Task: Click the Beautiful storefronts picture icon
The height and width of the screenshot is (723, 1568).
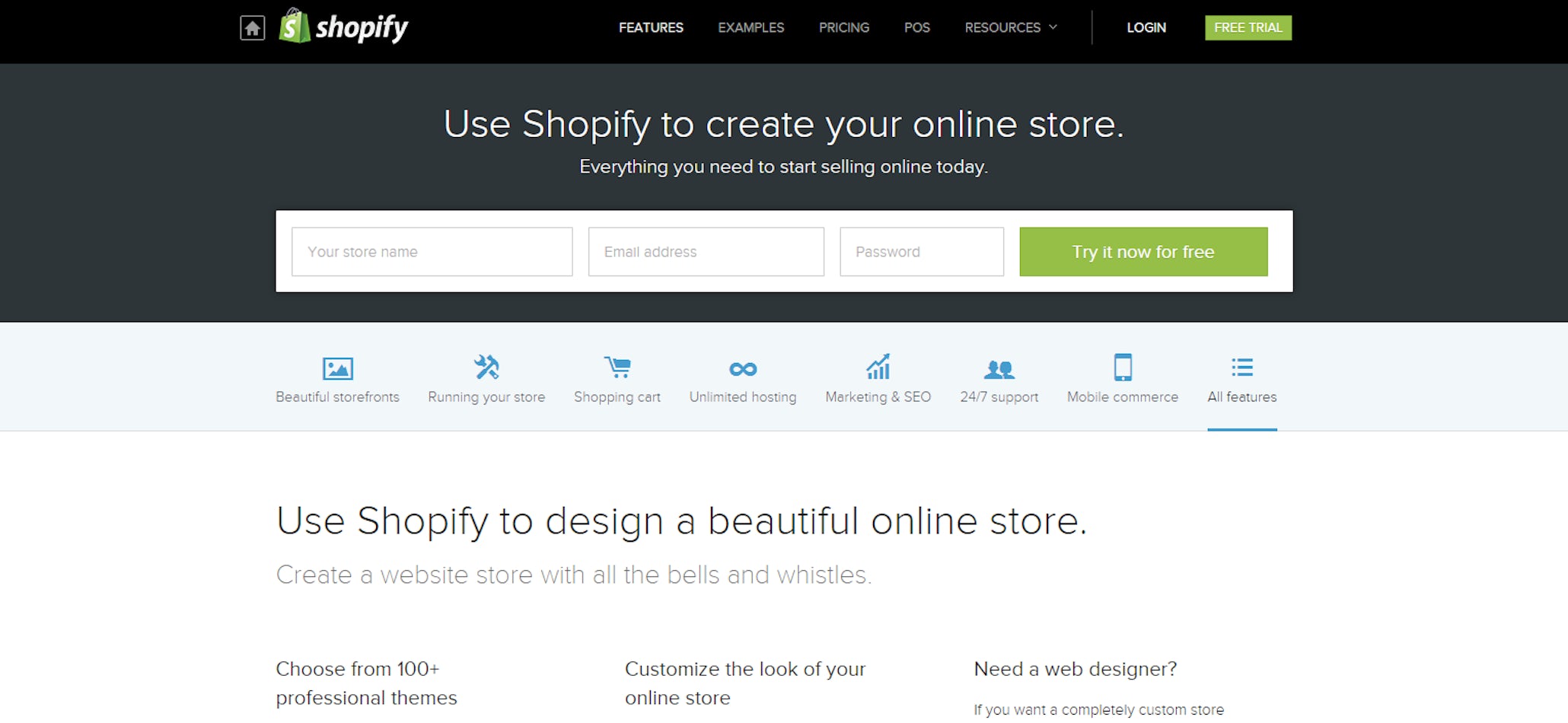Action: click(337, 368)
